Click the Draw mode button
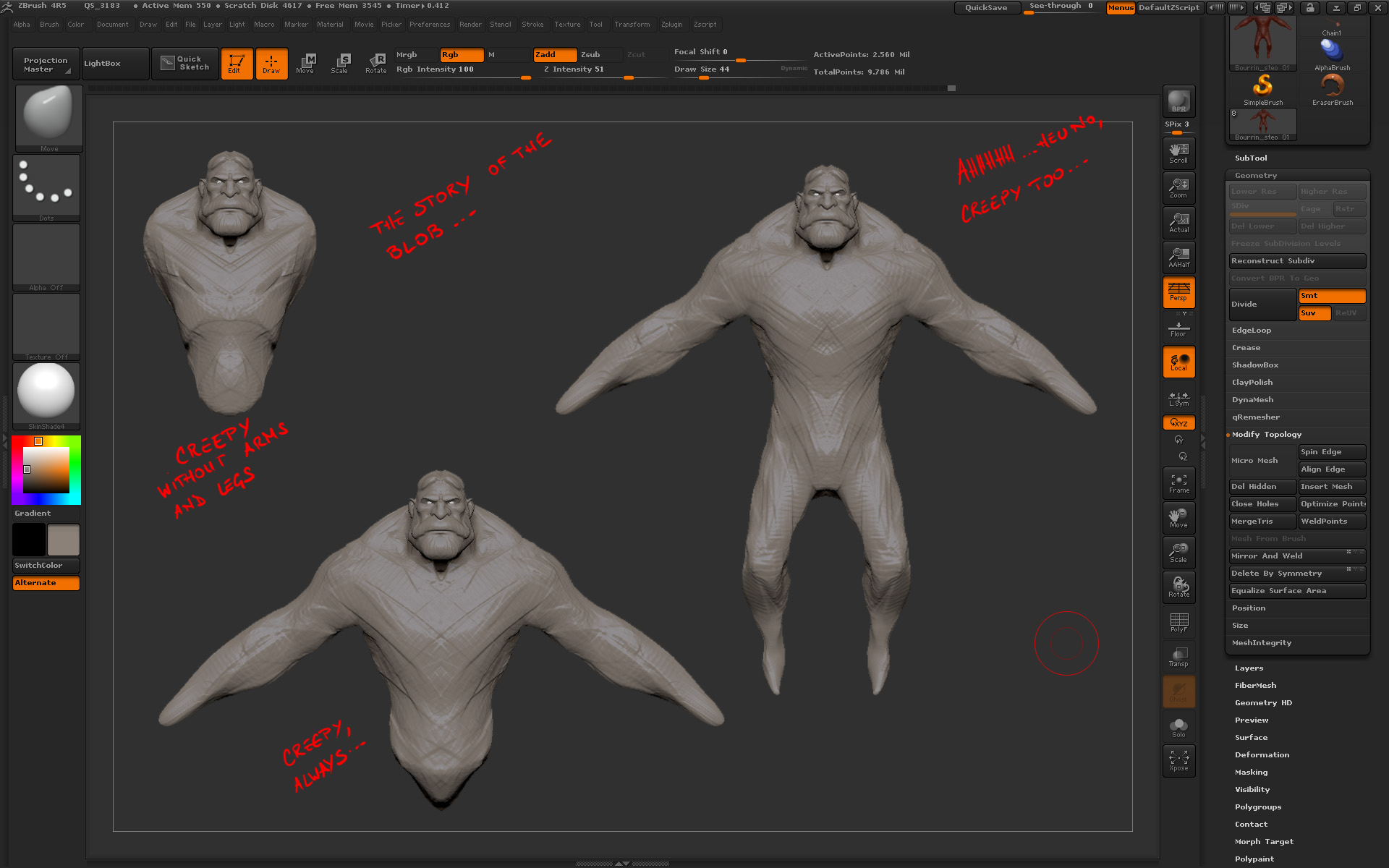The image size is (1389, 868). point(271,64)
